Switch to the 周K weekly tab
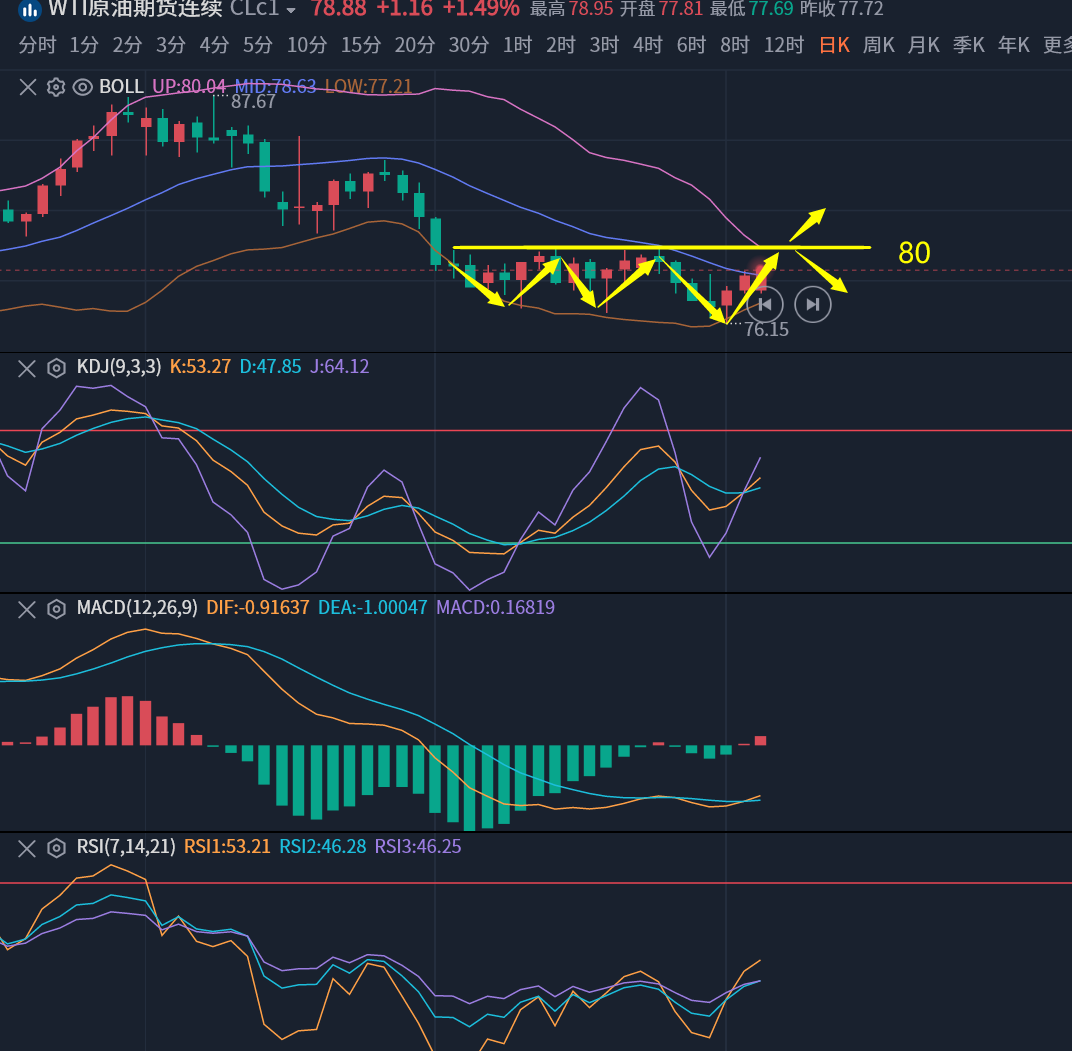This screenshot has height=1051, width=1072. tap(879, 45)
